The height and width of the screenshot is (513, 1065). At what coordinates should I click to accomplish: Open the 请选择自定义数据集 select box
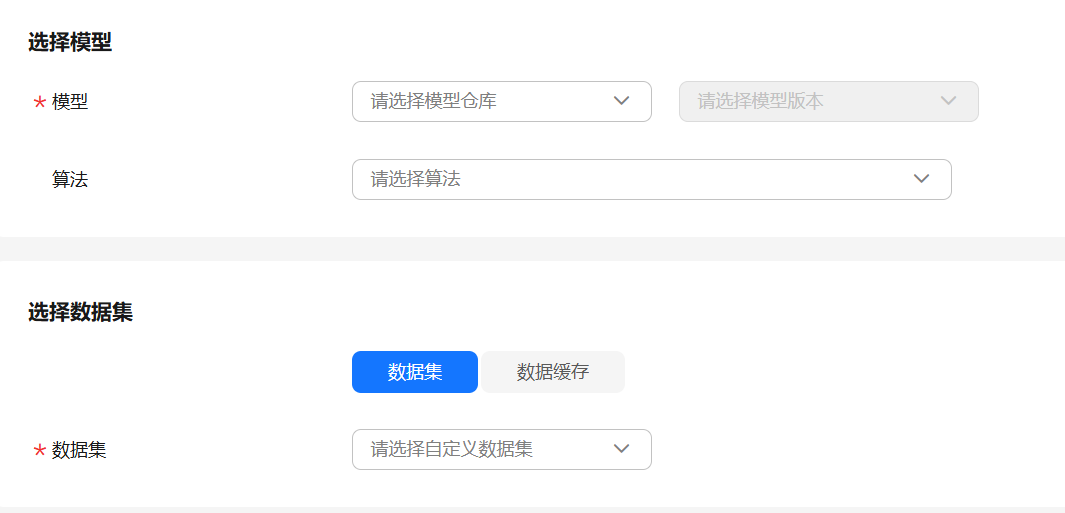(x=480, y=449)
